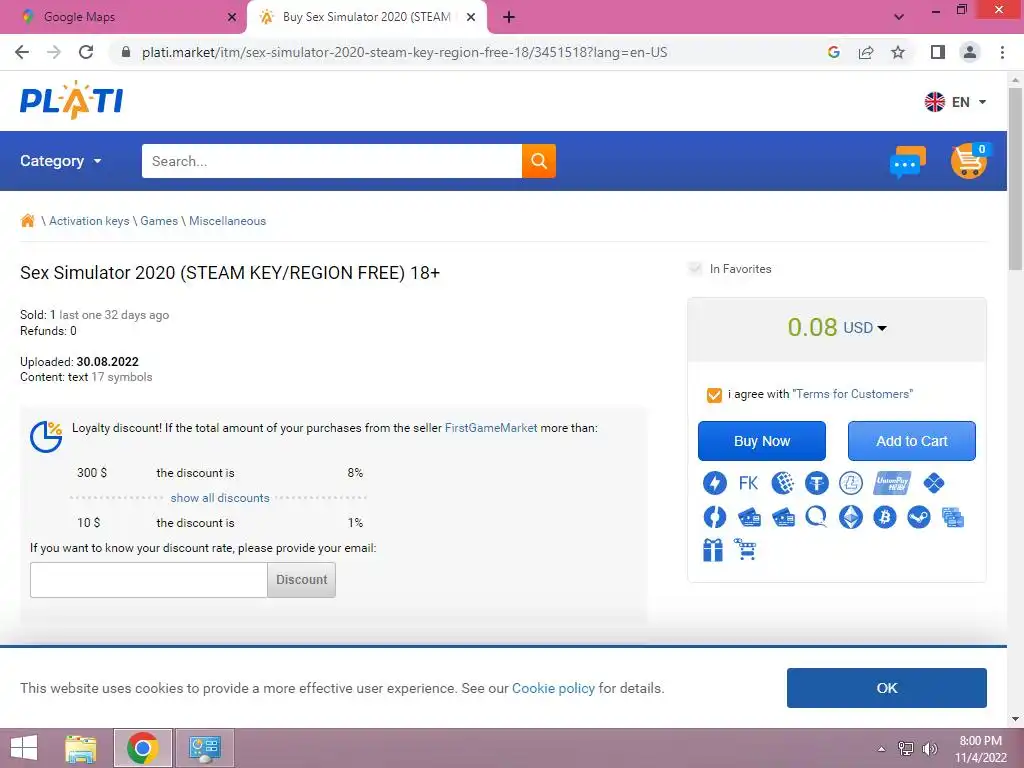Select the Steam payment icon

[x=919, y=517]
